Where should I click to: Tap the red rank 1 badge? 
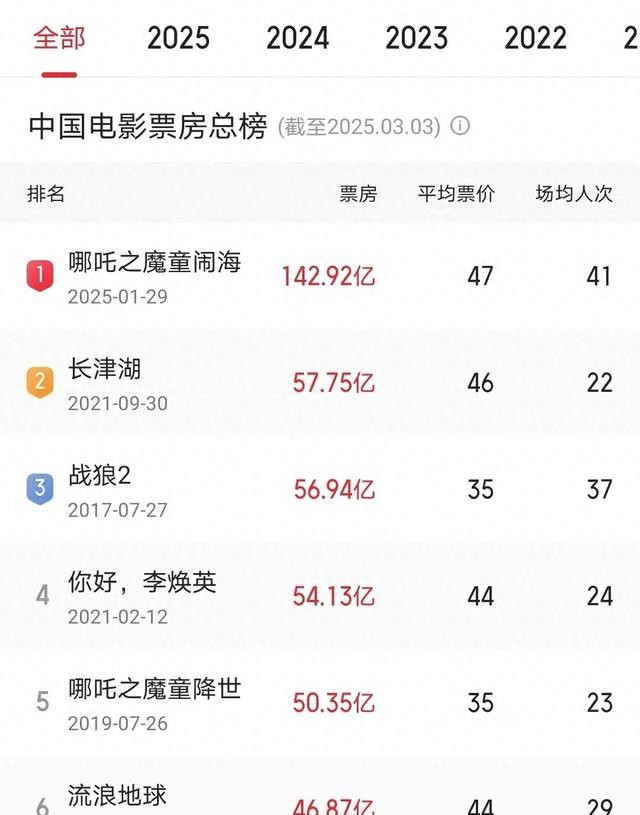tap(40, 275)
